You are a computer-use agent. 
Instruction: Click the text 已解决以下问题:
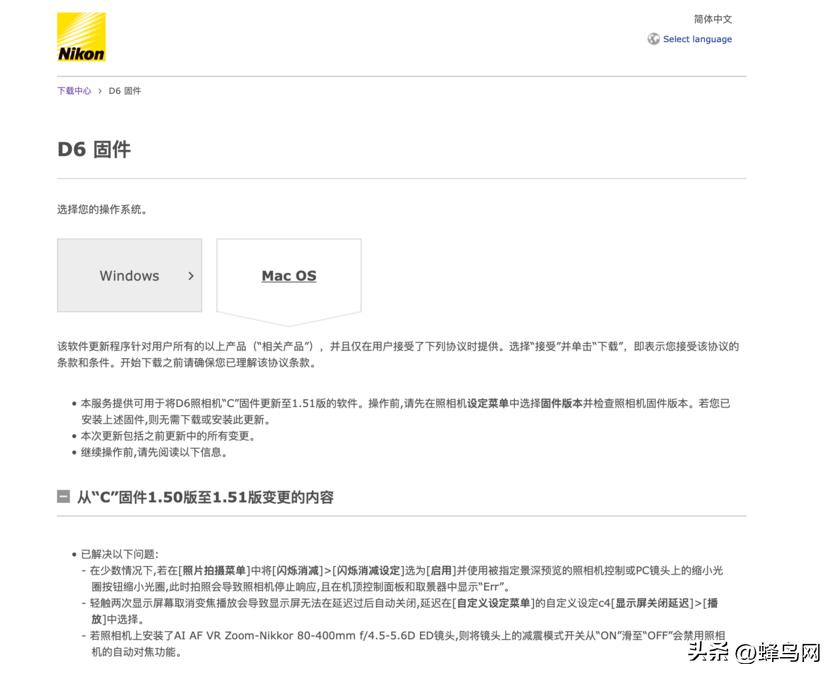119,554
